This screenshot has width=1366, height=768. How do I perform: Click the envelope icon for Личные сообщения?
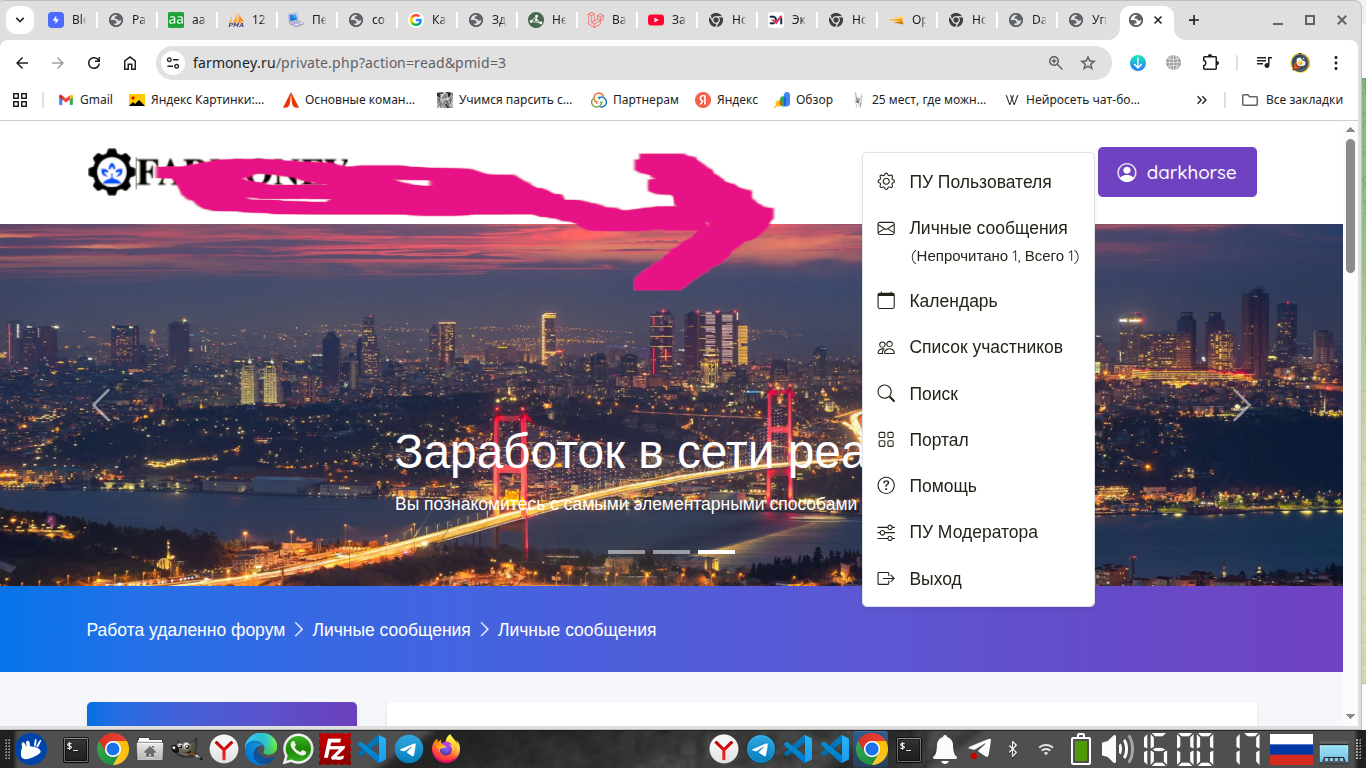pyautogui.click(x=886, y=228)
